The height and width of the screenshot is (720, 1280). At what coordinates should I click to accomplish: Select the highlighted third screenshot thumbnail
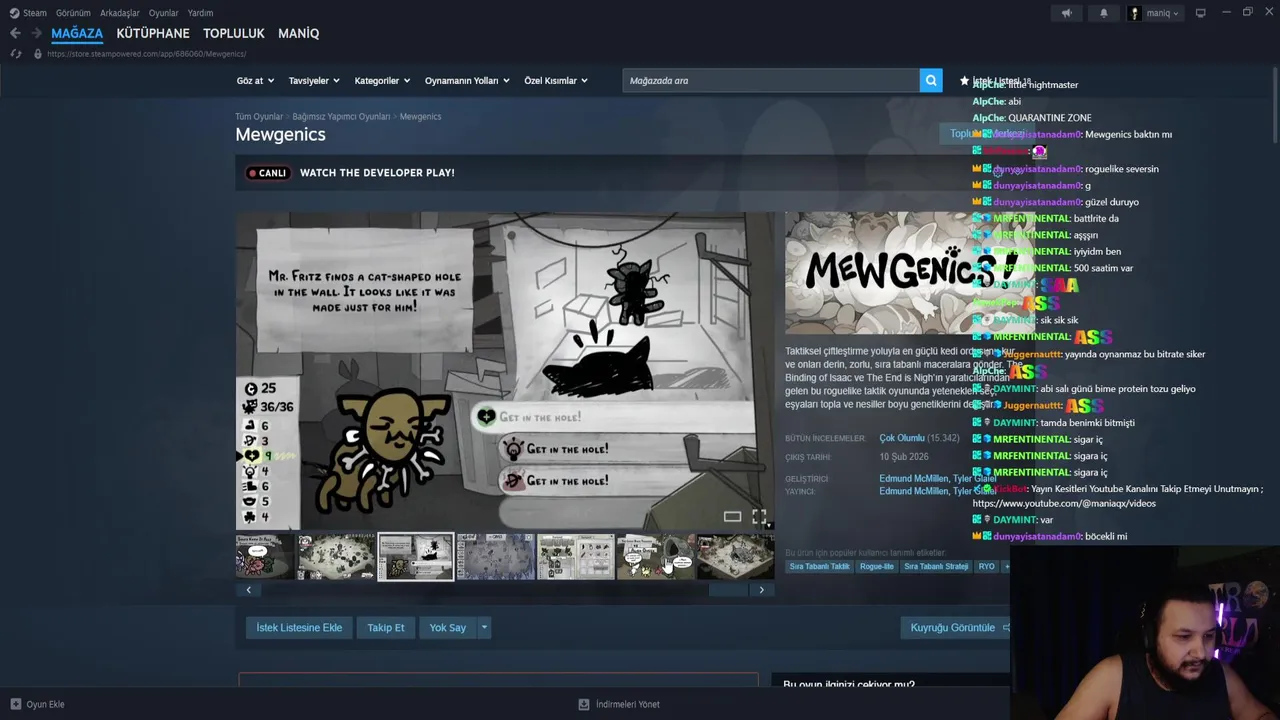pyautogui.click(x=416, y=557)
